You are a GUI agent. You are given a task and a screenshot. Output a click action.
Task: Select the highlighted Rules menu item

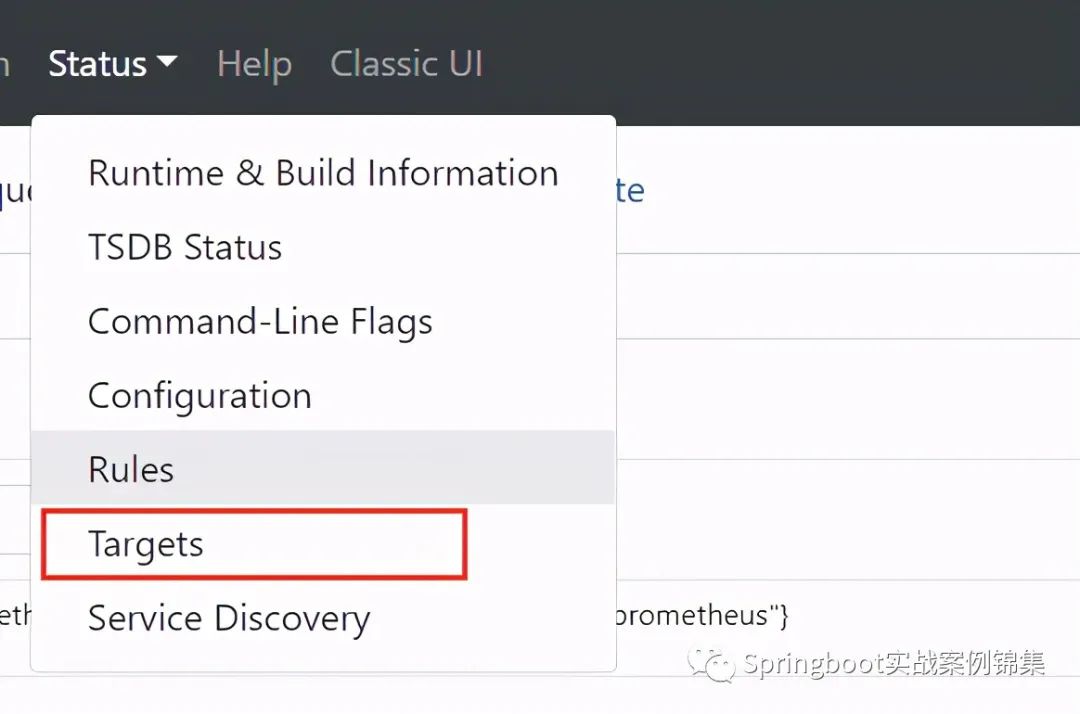[323, 468]
